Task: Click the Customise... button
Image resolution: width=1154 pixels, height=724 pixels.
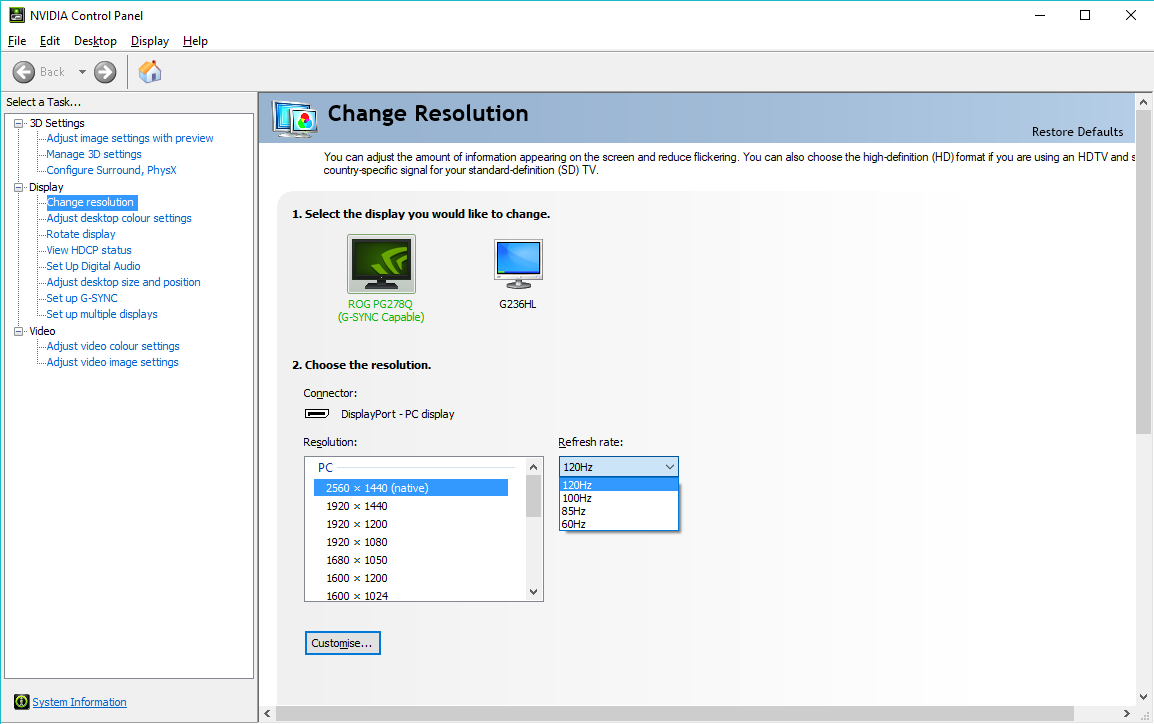Action: click(343, 643)
